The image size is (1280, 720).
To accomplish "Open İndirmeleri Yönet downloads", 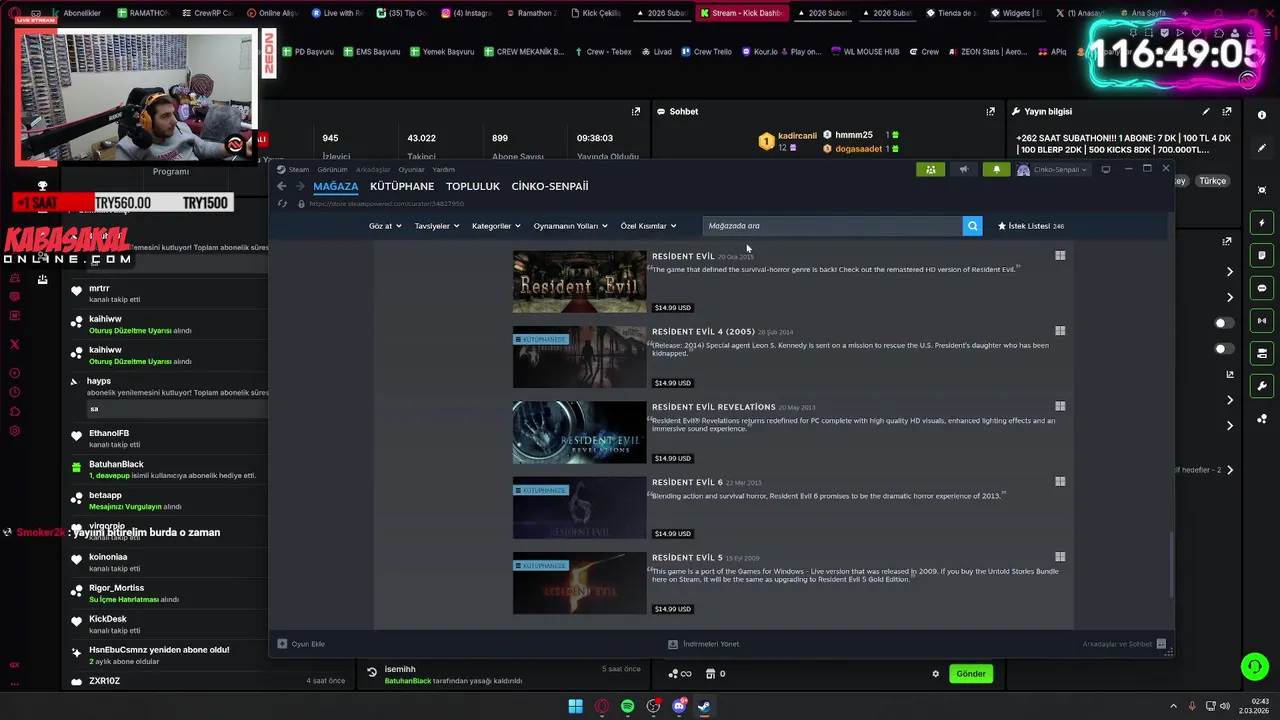I will [704, 644].
